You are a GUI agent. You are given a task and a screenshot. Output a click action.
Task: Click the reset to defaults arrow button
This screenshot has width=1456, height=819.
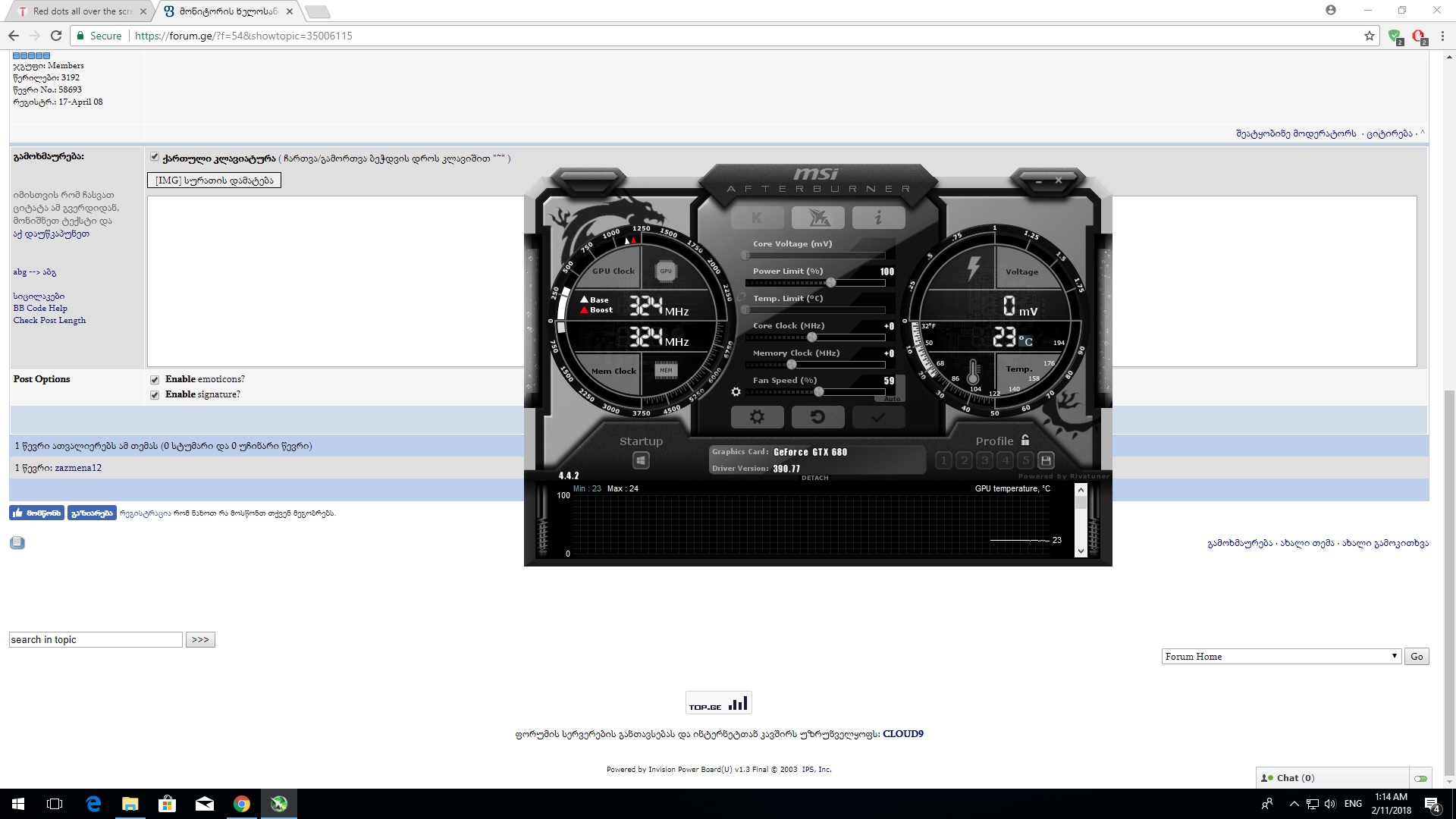(817, 417)
